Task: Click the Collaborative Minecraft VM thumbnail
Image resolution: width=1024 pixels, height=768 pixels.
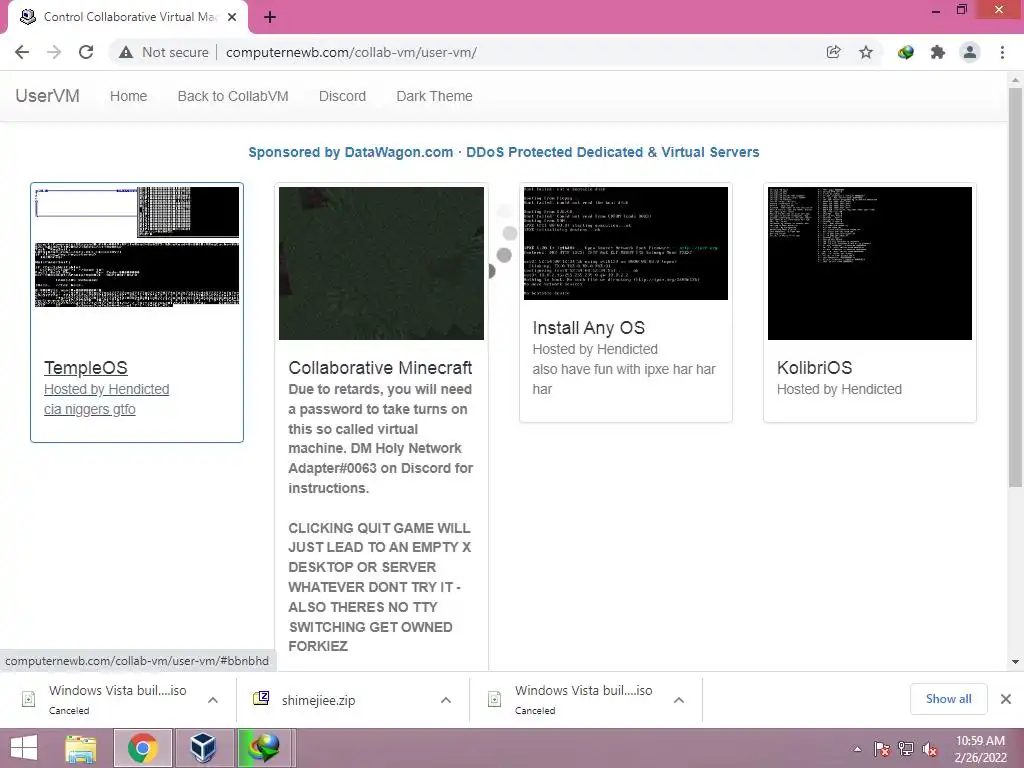Action: tap(381, 263)
